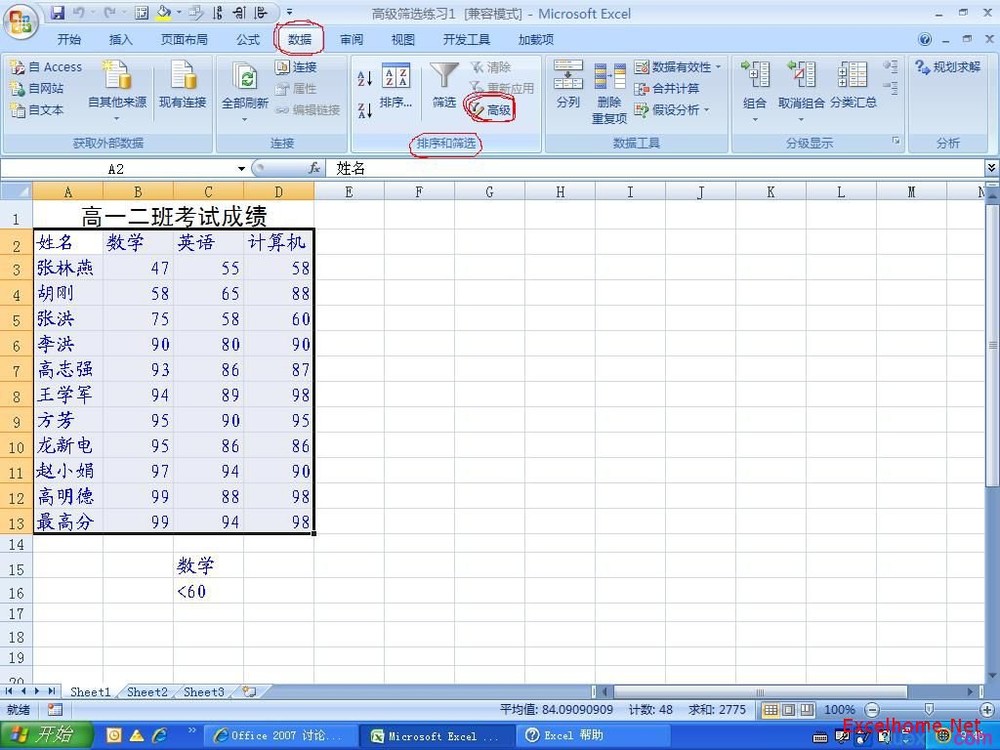Open the Name Box dropdown arrow
1000x750 pixels.
pyautogui.click(x=242, y=169)
